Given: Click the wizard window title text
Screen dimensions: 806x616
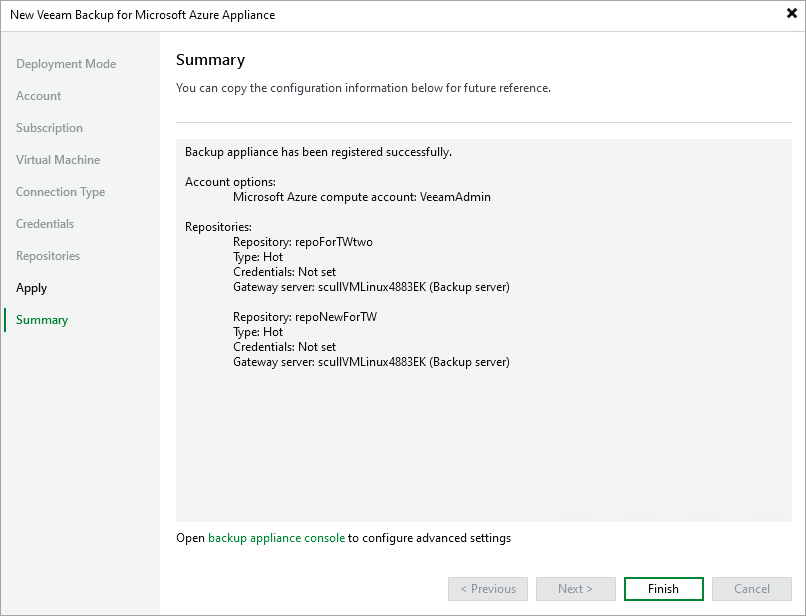Looking at the screenshot, I should (x=142, y=15).
